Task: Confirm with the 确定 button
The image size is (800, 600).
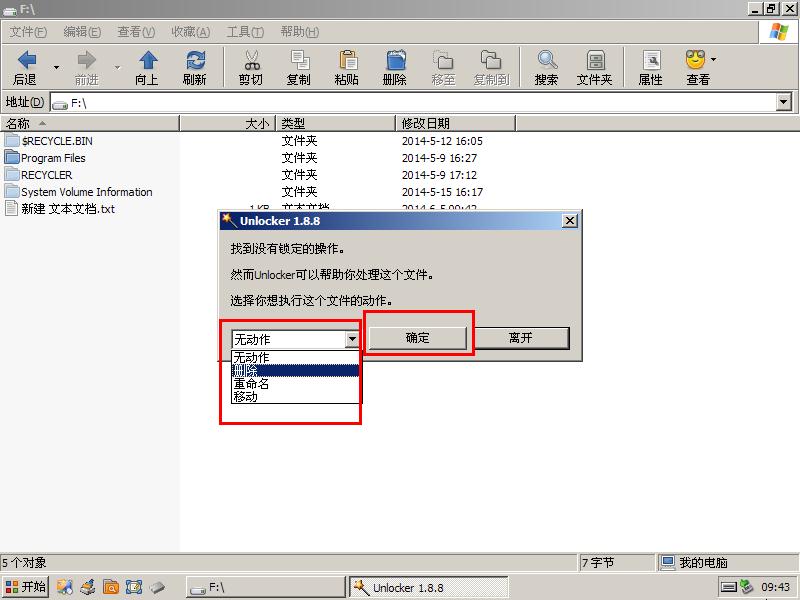Action: tap(417, 338)
